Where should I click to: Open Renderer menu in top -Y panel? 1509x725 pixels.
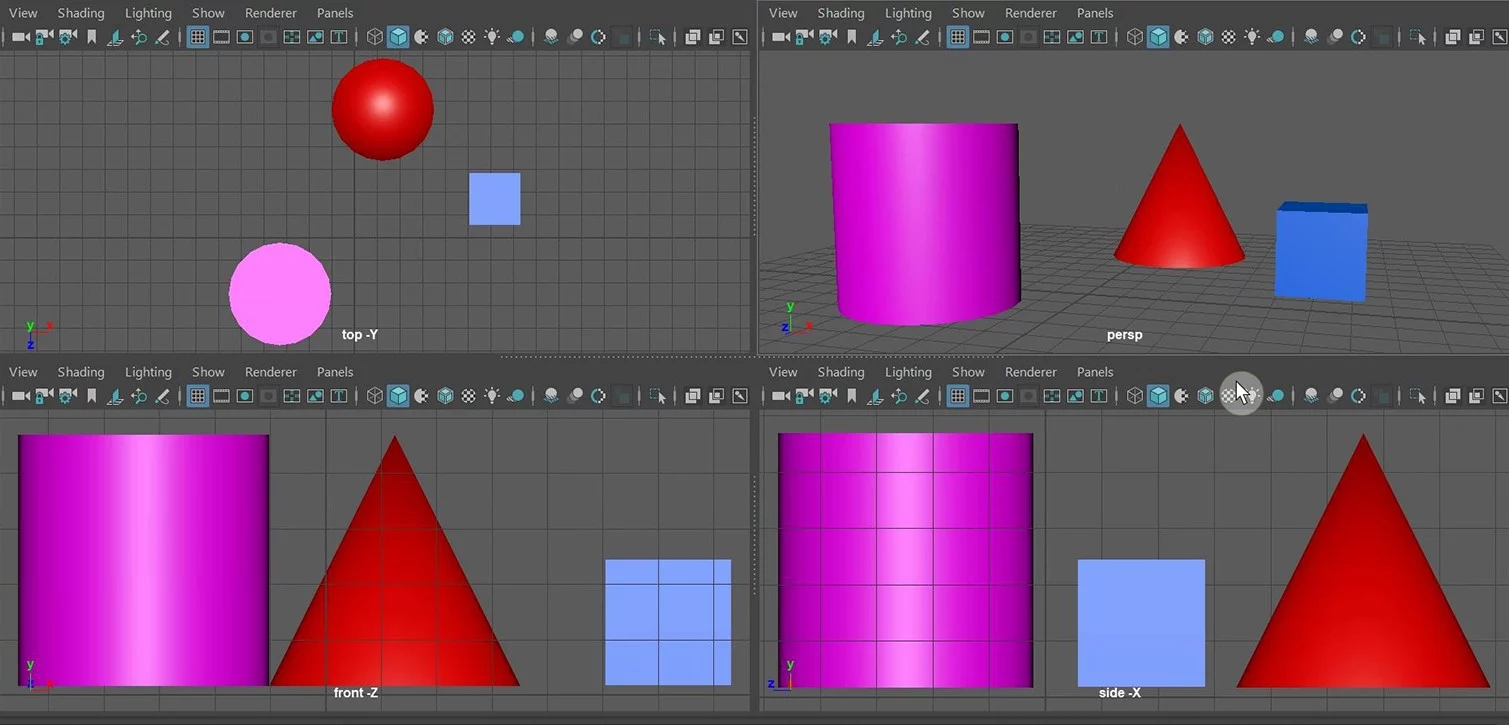[271, 13]
